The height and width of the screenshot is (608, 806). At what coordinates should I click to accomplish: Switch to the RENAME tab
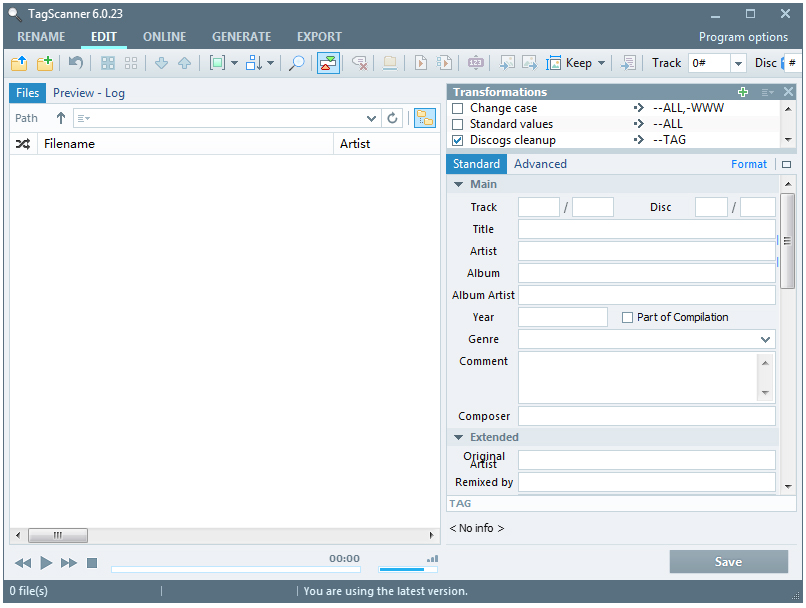[x=41, y=37]
